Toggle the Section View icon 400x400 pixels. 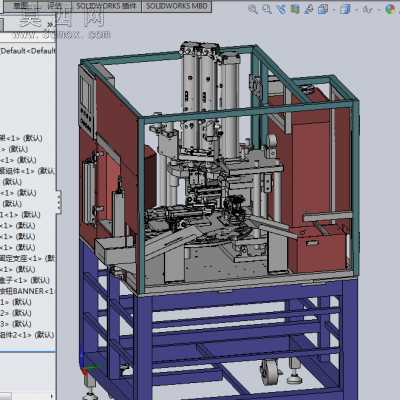pyautogui.click(x=295, y=9)
